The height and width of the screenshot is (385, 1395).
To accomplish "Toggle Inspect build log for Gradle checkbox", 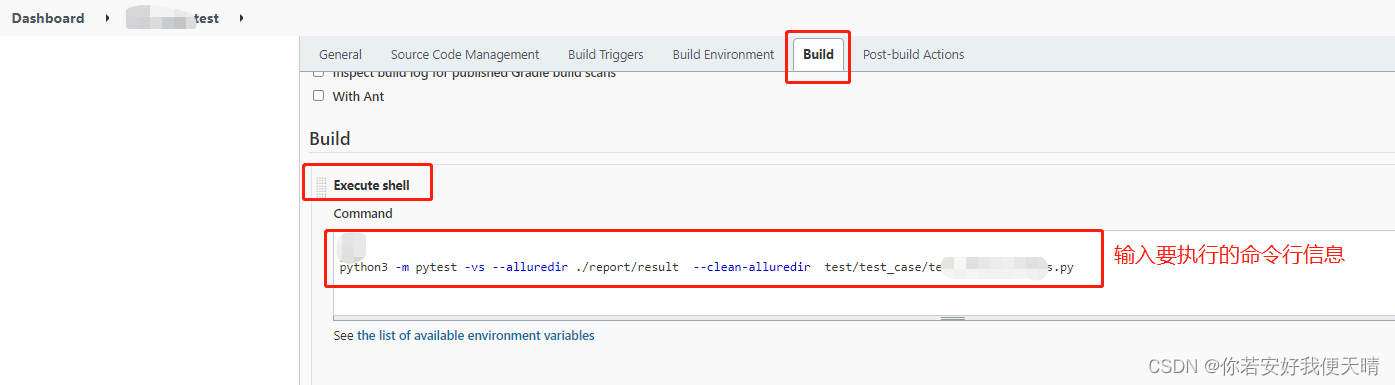I will [318, 74].
